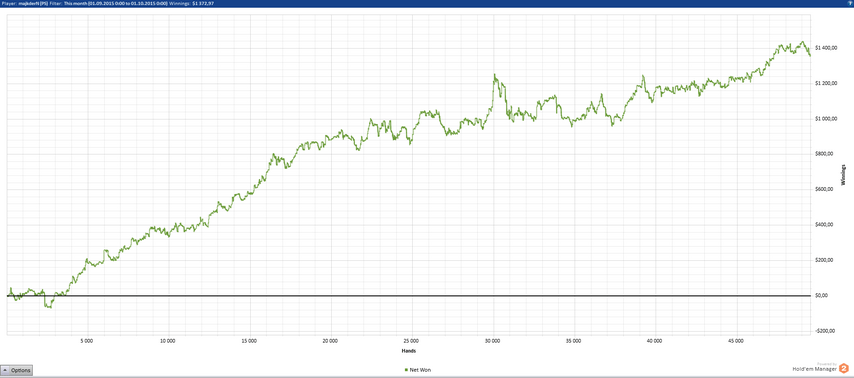Viewport: 854px width, 378px height.
Task: Click the $0,00 axis label
Action: pyautogui.click(x=823, y=296)
